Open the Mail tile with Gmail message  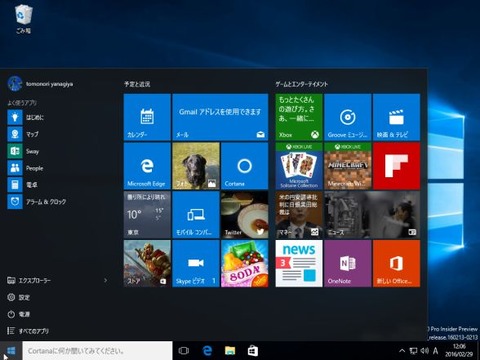(220, 117)
